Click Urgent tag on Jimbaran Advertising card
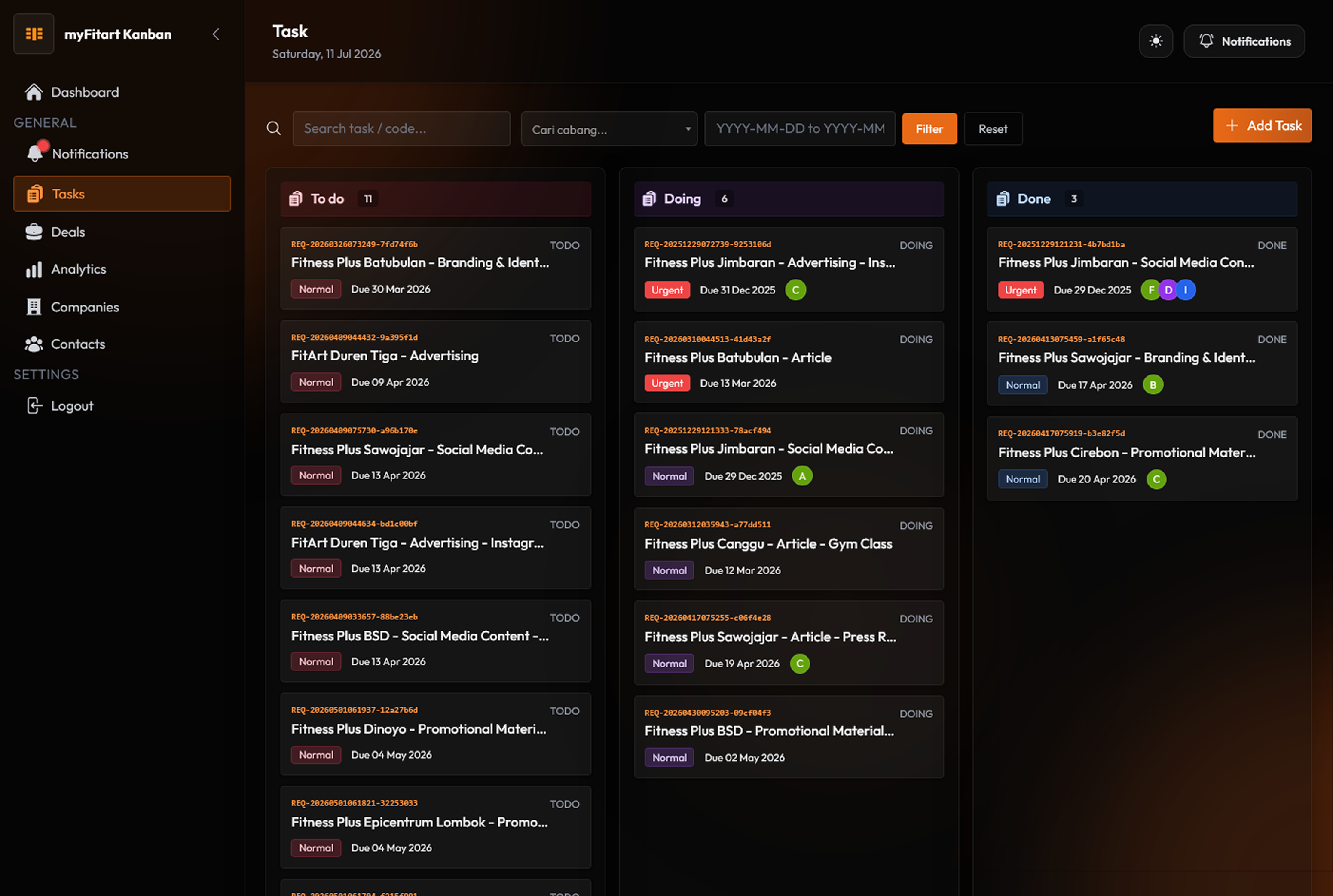 (x=667, y=290)
